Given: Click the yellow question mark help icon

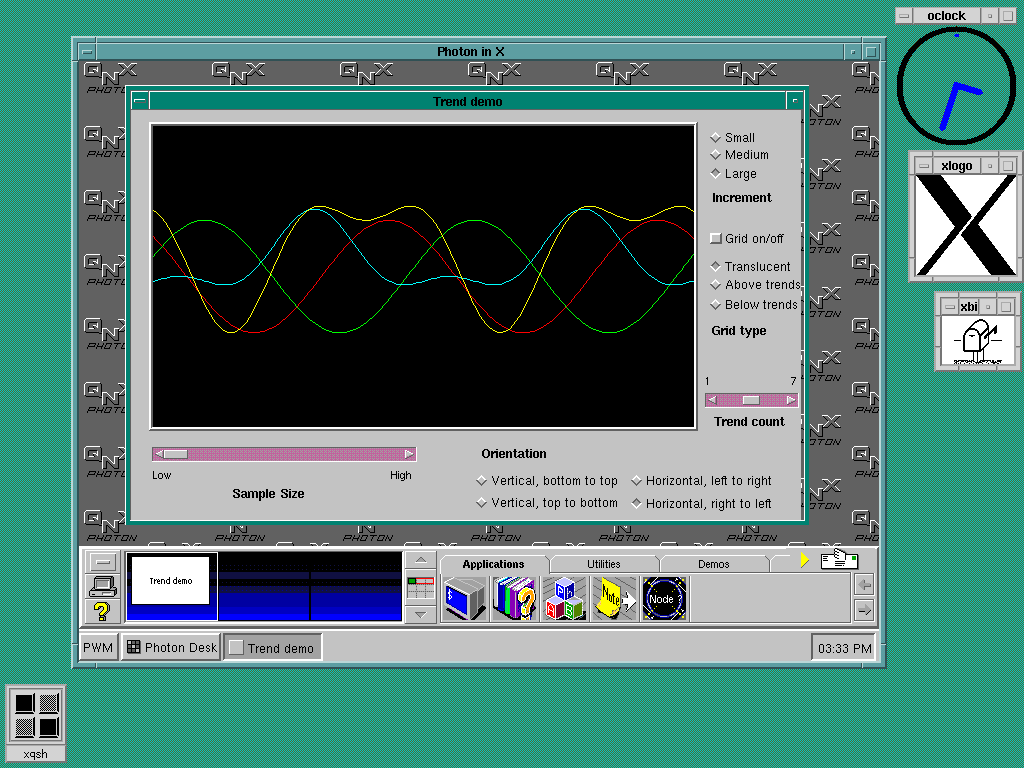Looking at the screenshot, I should pyautogui.click(x=102, y=611).
